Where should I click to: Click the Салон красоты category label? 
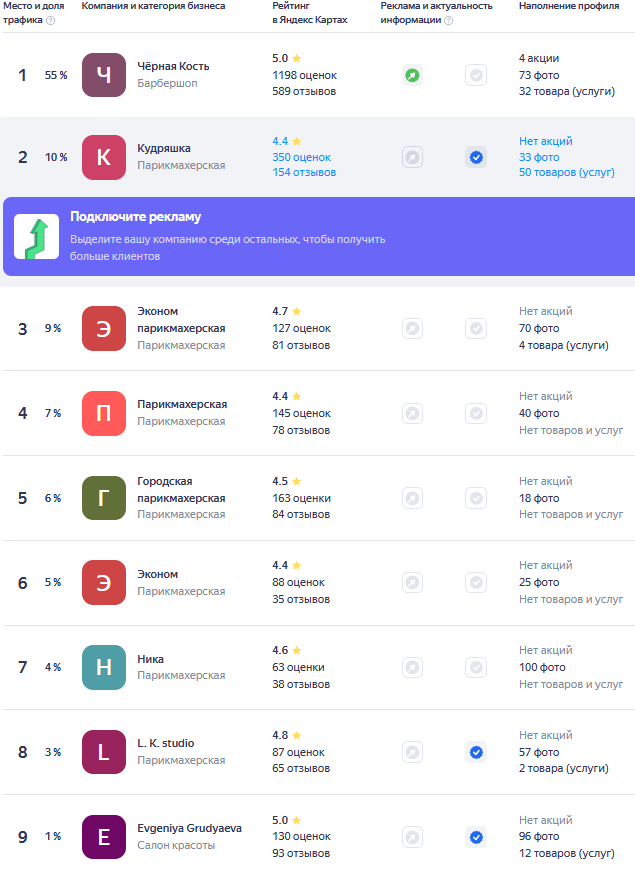176,845
